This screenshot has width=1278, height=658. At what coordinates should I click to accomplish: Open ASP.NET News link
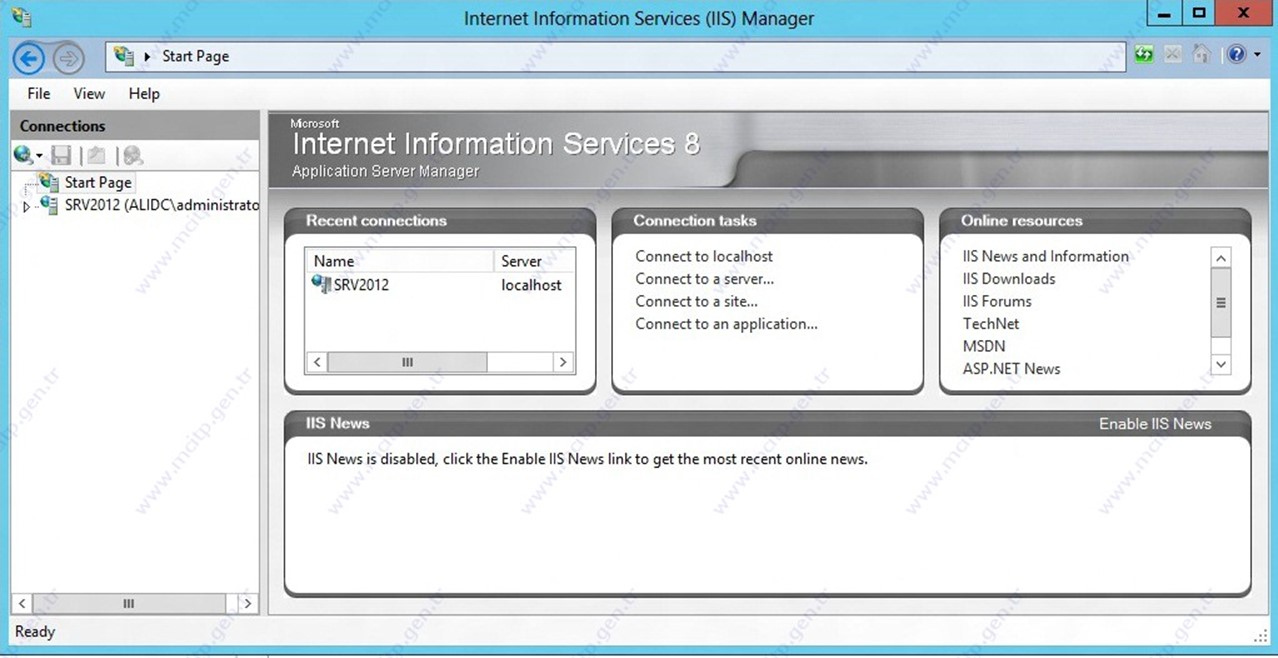[1011, 369]
